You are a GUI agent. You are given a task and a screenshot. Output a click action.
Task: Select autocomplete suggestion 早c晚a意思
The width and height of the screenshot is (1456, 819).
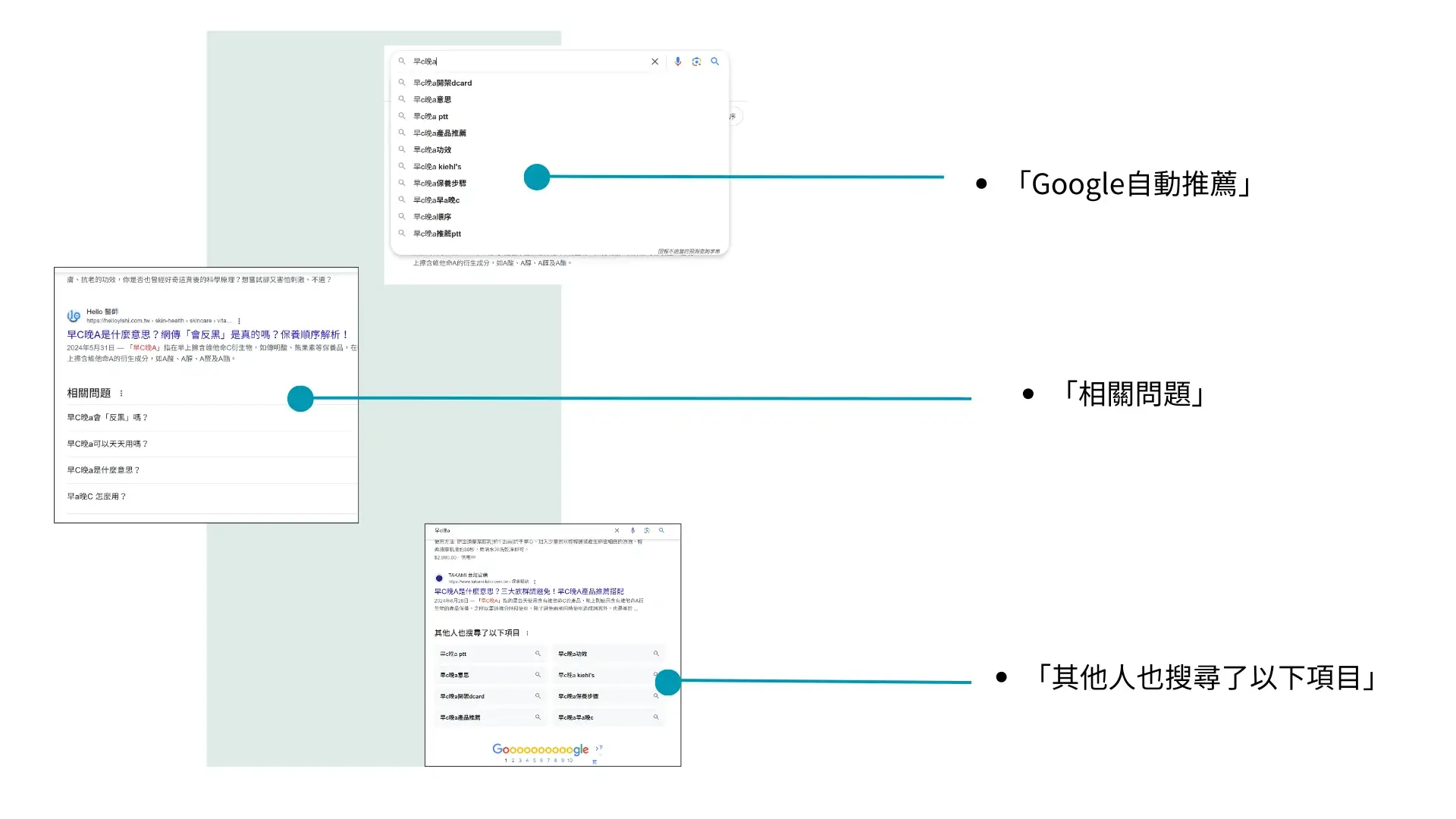click(560, 99)
